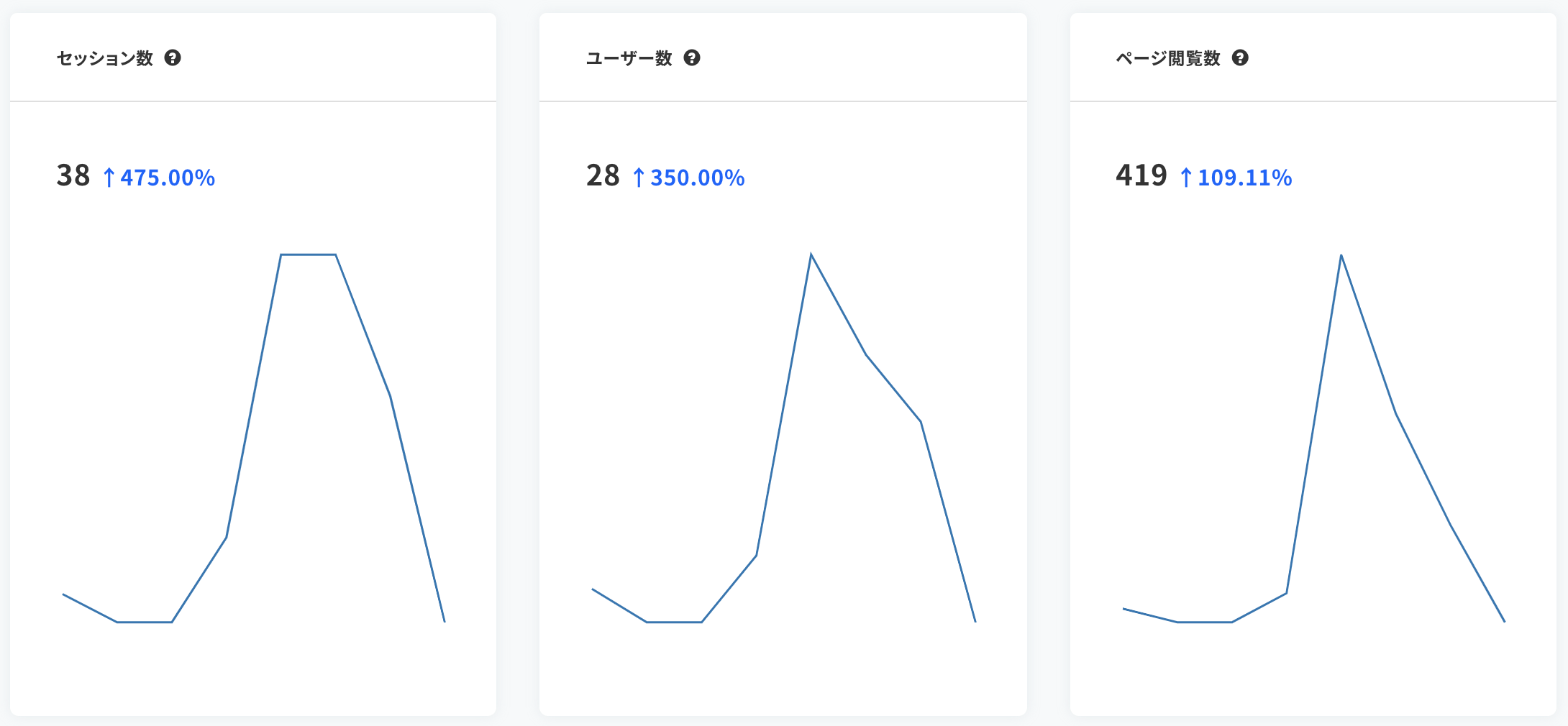Viewport: 1568px width, 726px height.
Task: Click the ページ閲覧数 card title
Action: point(1168,58)
